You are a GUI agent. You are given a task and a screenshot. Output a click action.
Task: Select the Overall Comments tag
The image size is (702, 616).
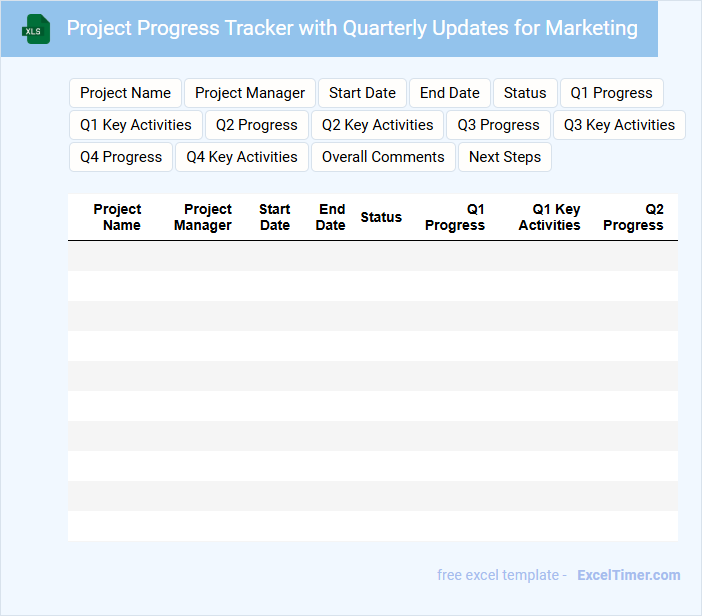click(383, 157)
